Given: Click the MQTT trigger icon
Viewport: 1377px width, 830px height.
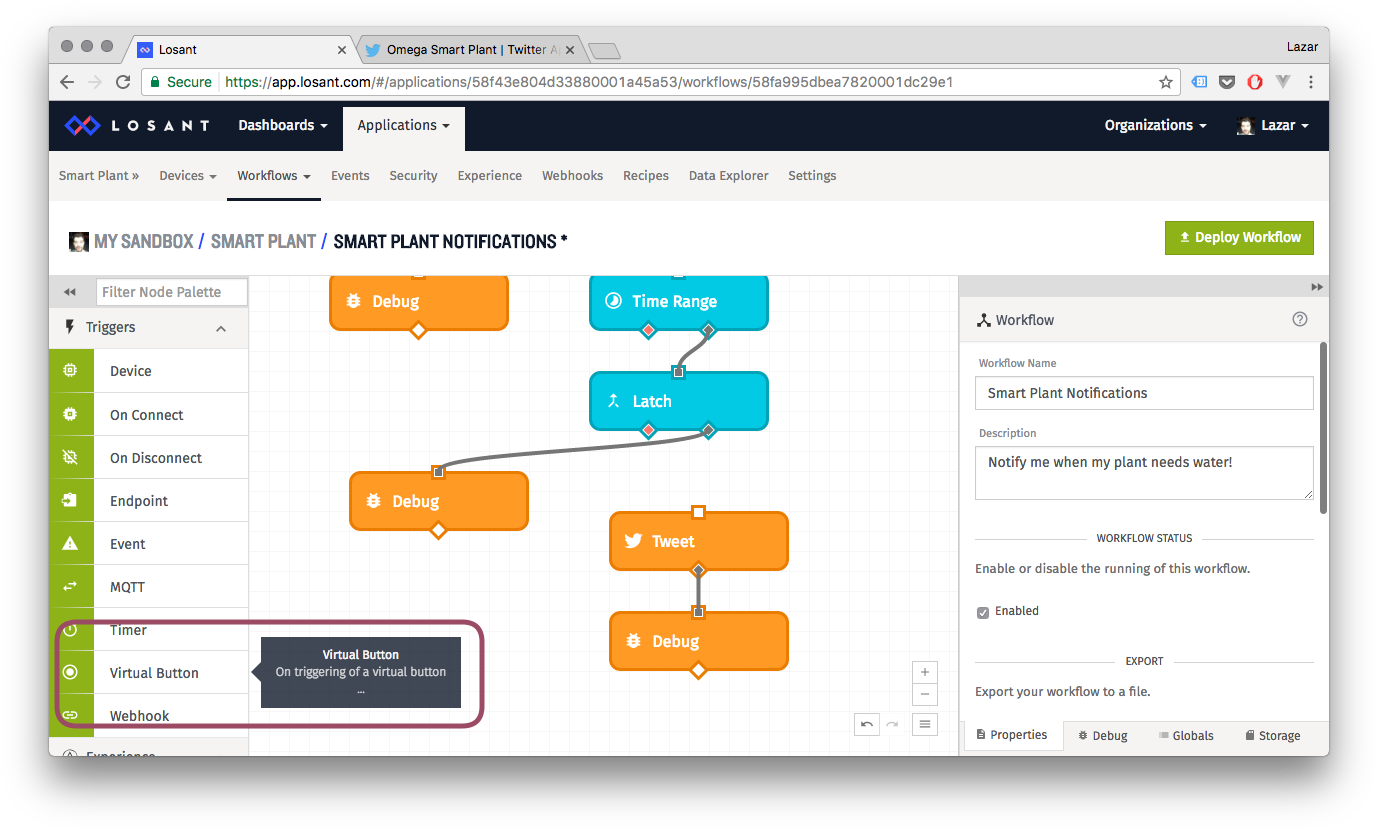Looking at the screenshot, I should pyautogui.click(x=70, y=587).
